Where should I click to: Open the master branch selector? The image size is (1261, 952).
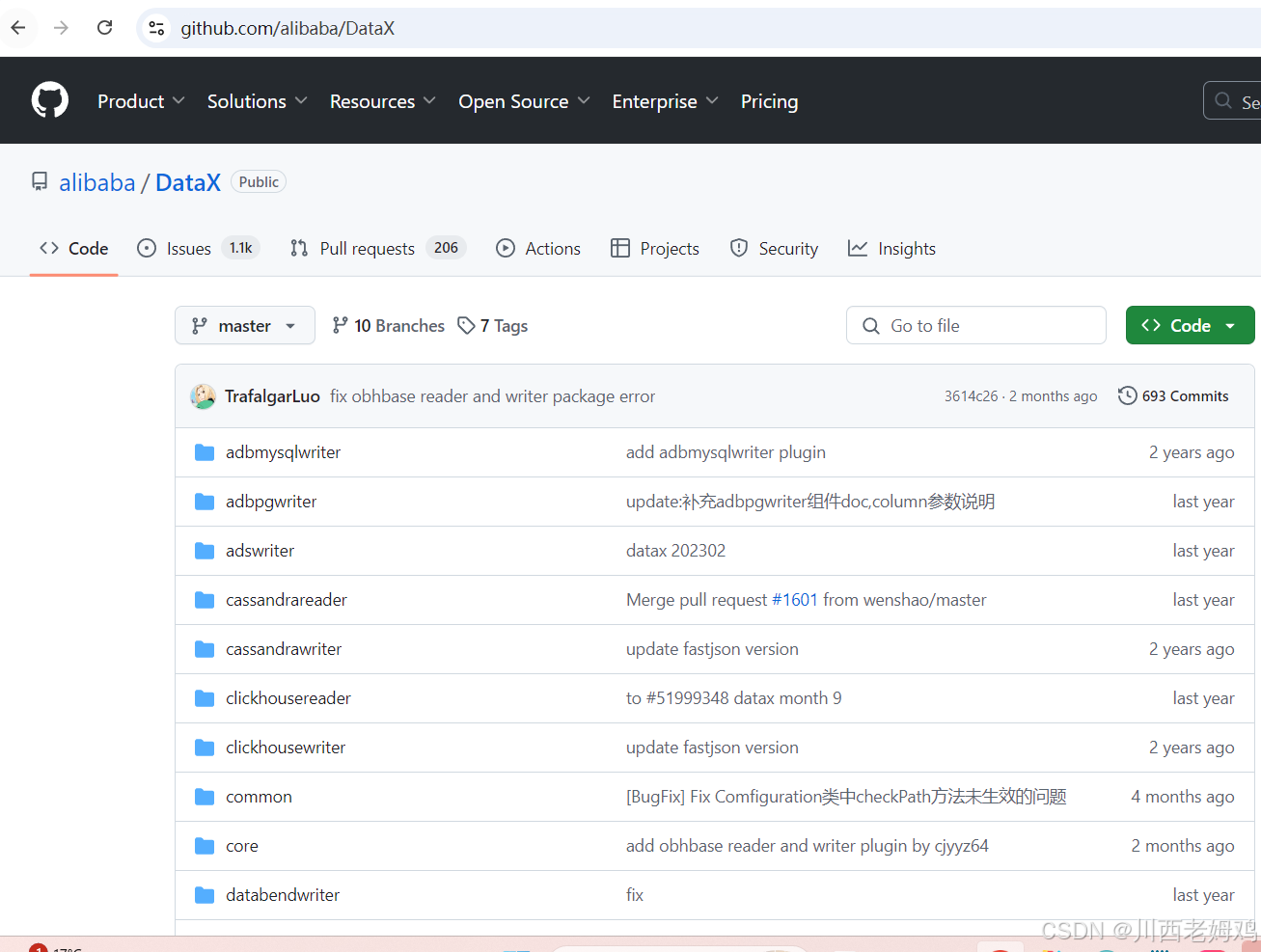click(245, 325)
